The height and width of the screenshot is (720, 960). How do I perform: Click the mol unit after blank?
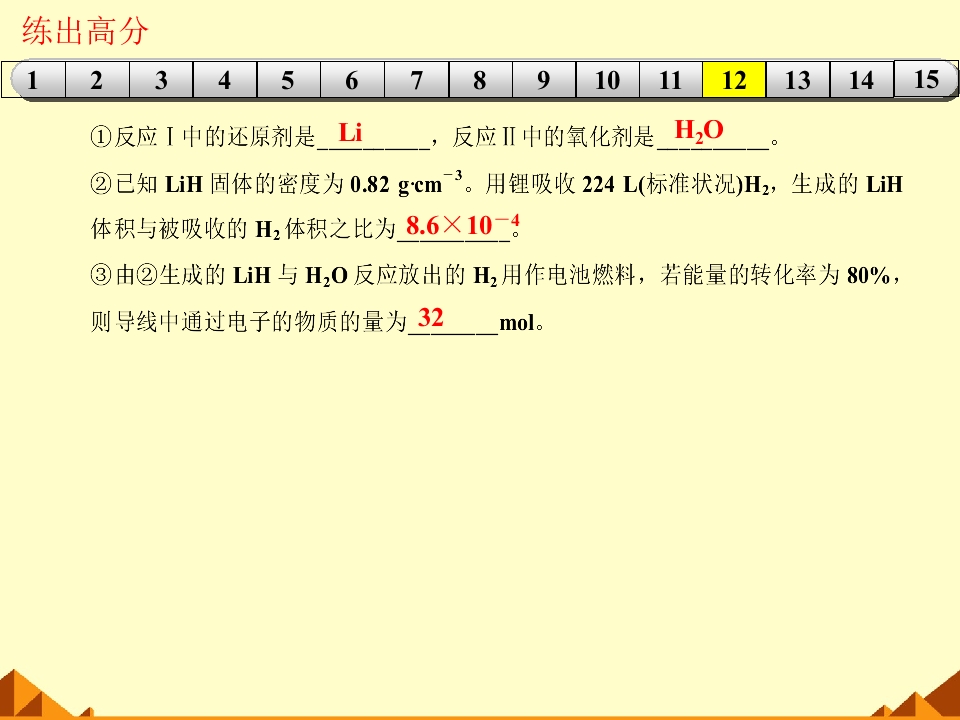tap(517, 323)
